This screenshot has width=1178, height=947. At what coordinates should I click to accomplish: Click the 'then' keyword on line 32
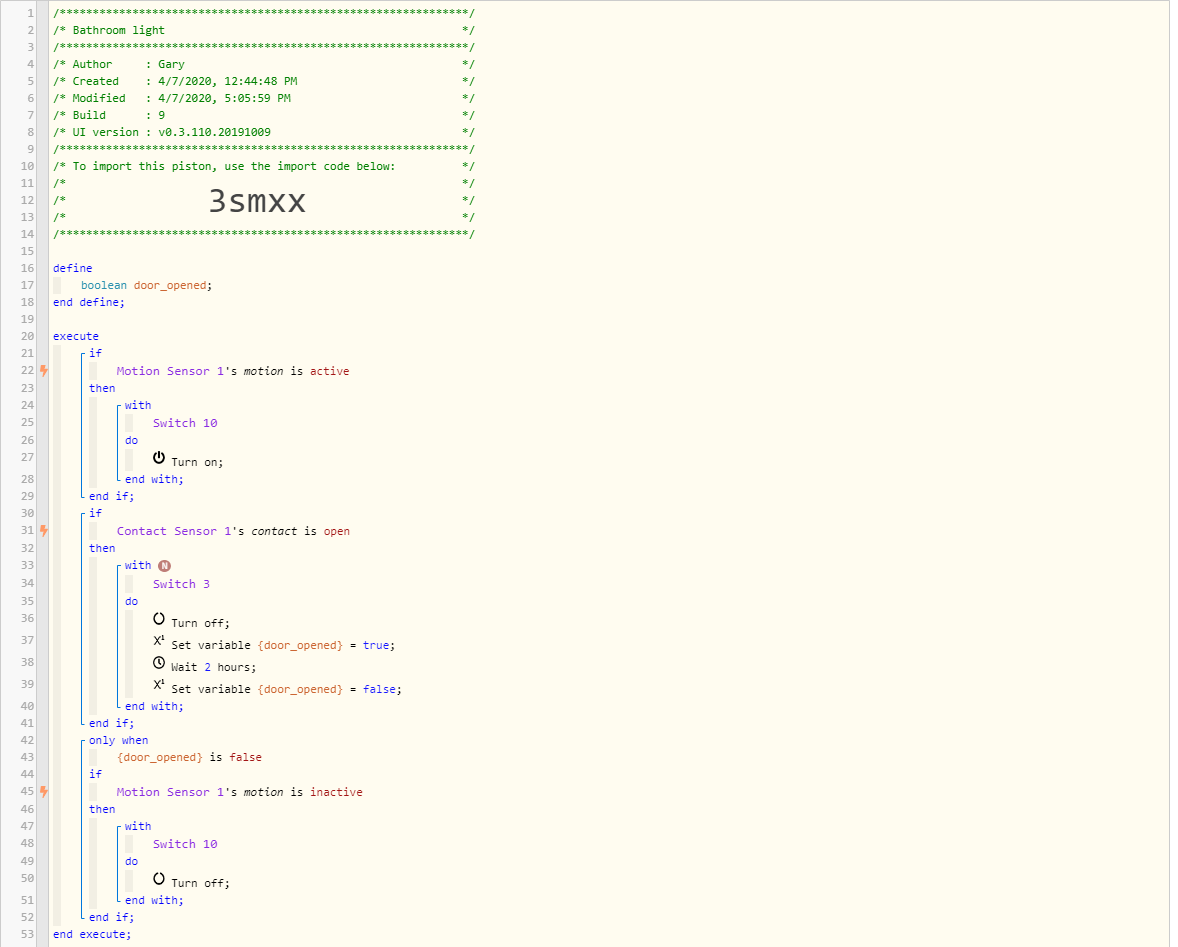(102, 548)
